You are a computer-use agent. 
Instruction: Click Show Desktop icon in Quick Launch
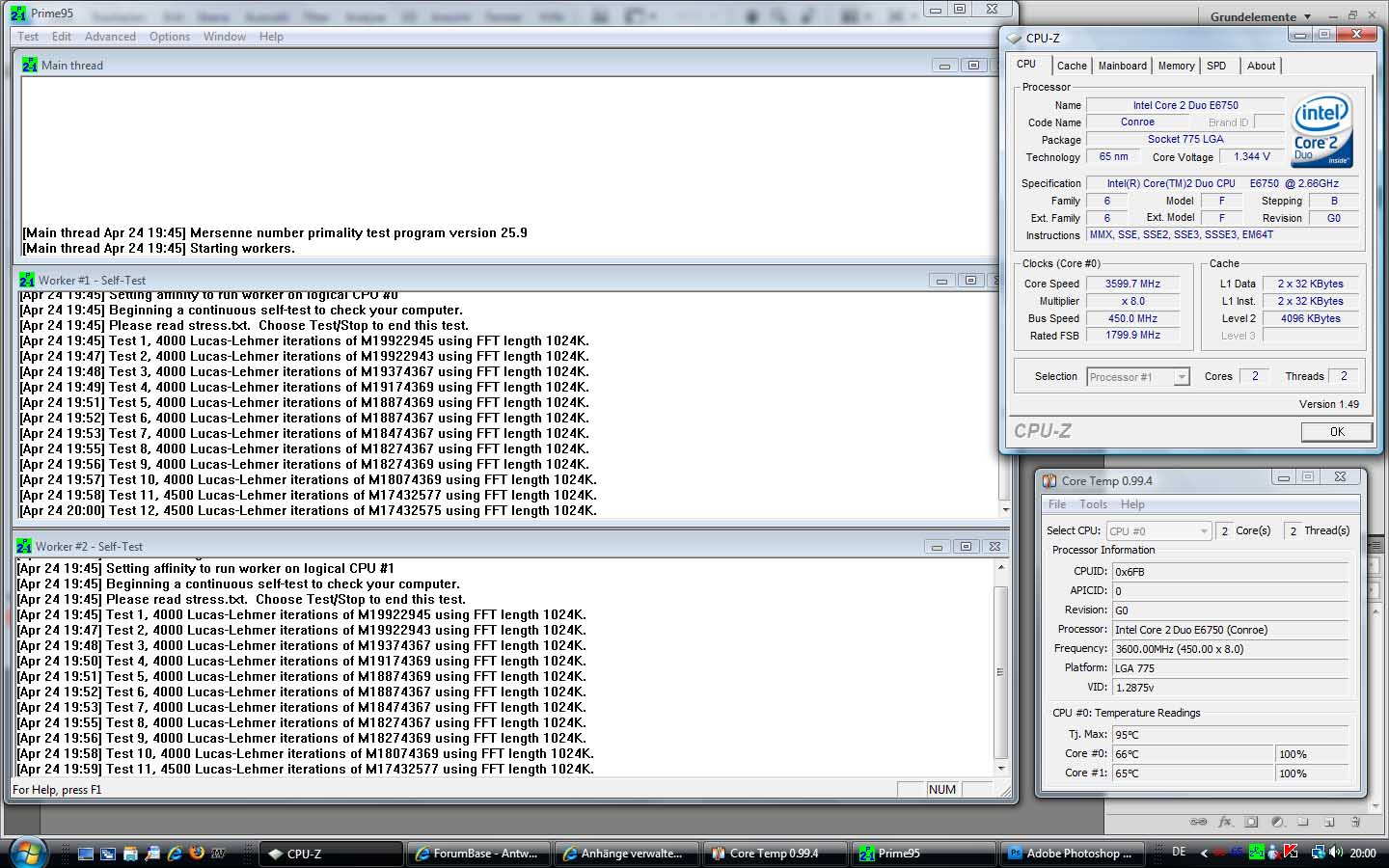pos(86,854)
